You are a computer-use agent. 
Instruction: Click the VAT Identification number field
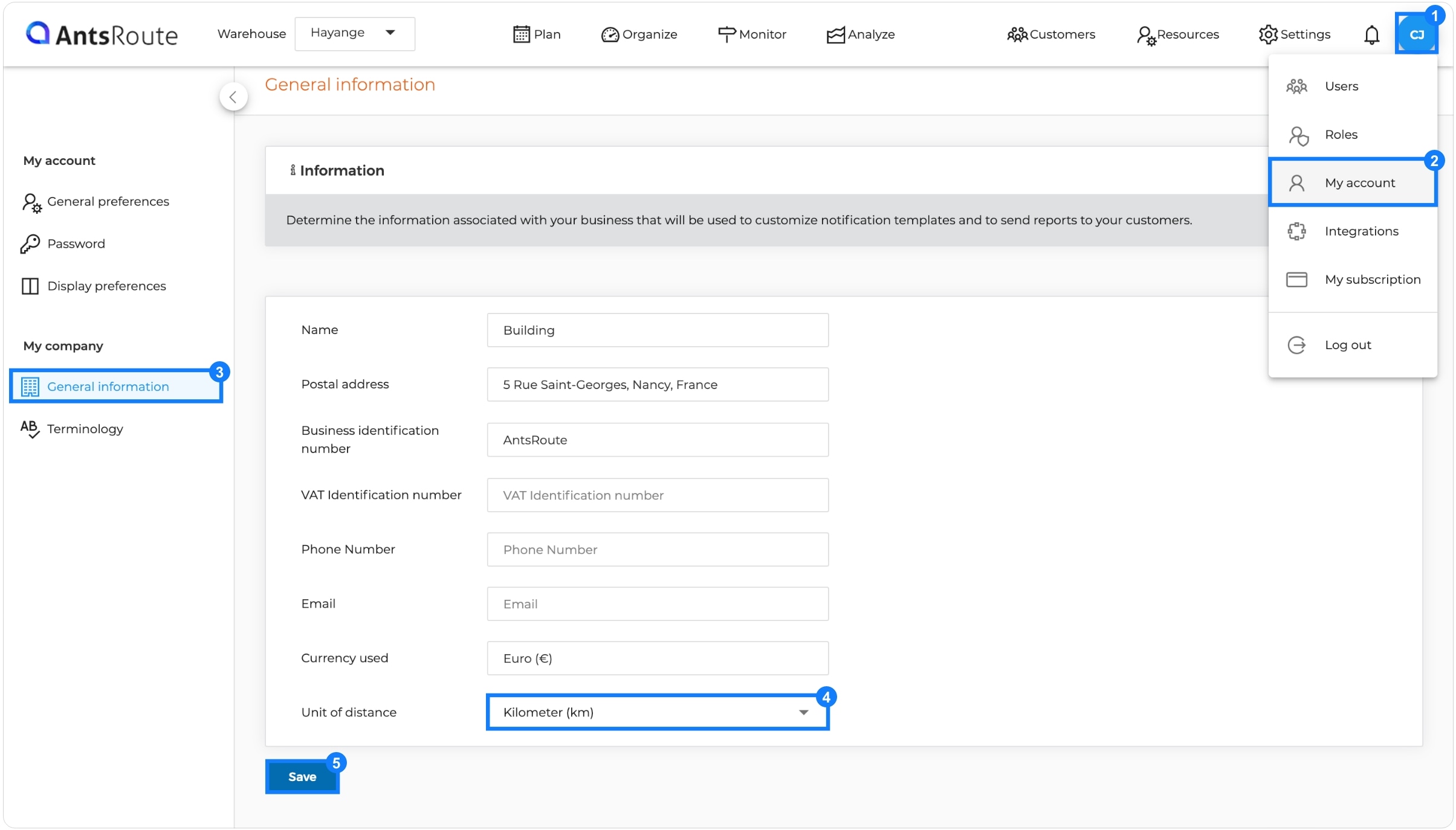(x=657, y=495)
